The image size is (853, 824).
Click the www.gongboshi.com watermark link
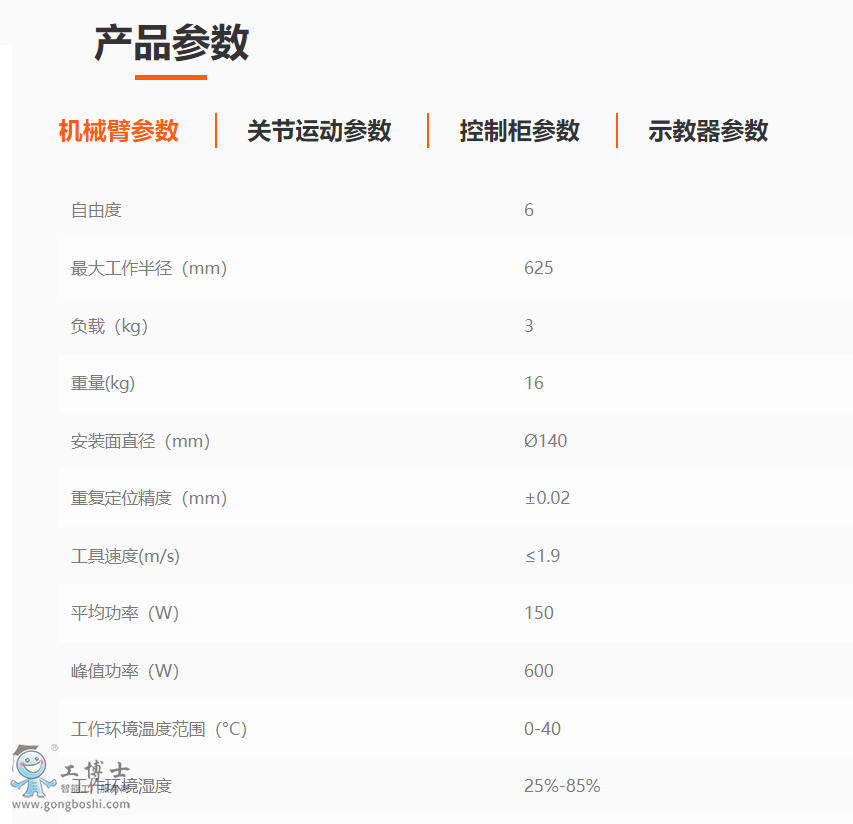coord(70,803)
